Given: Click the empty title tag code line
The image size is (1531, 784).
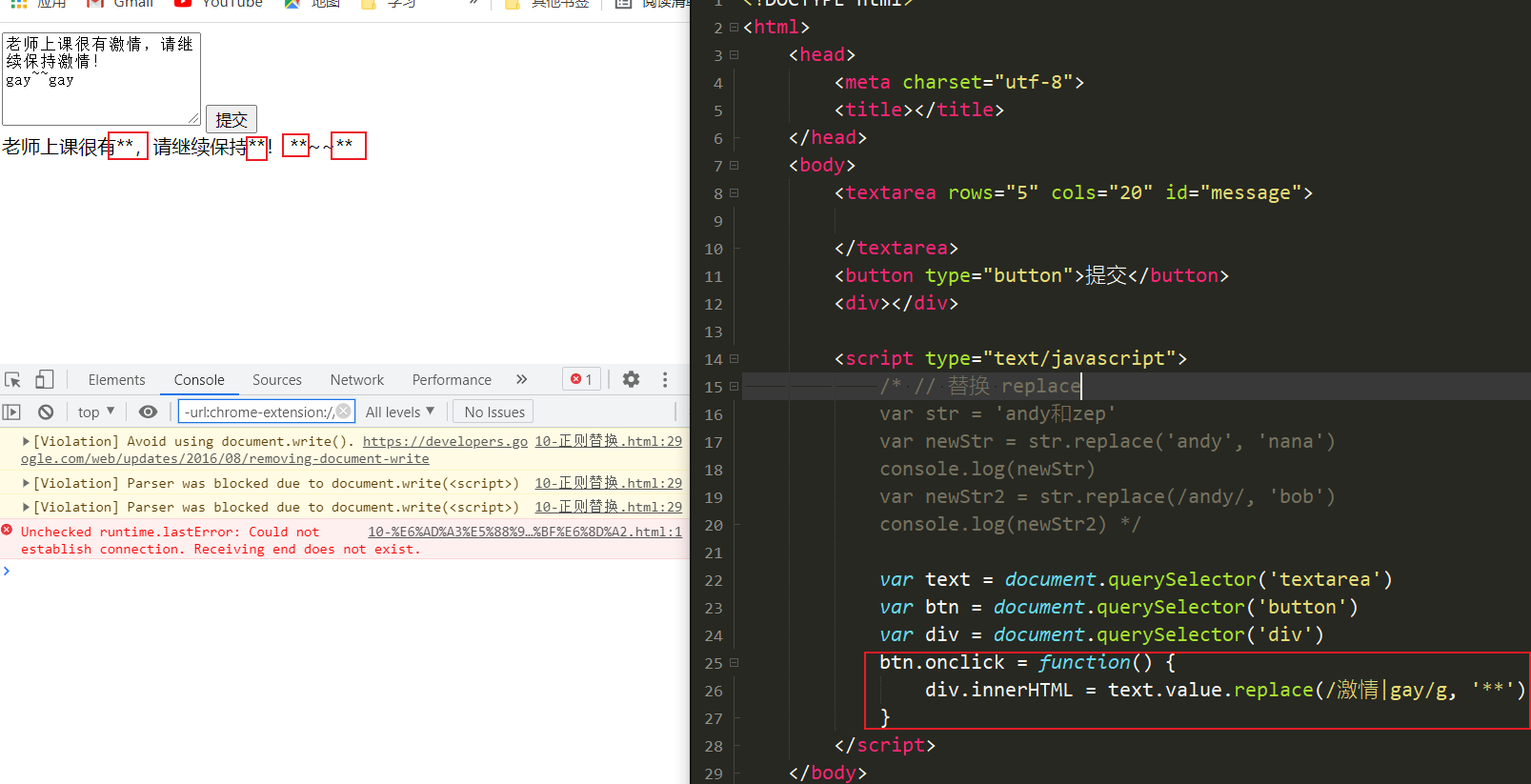Looking at the screenshot, I should click(918, 111).
